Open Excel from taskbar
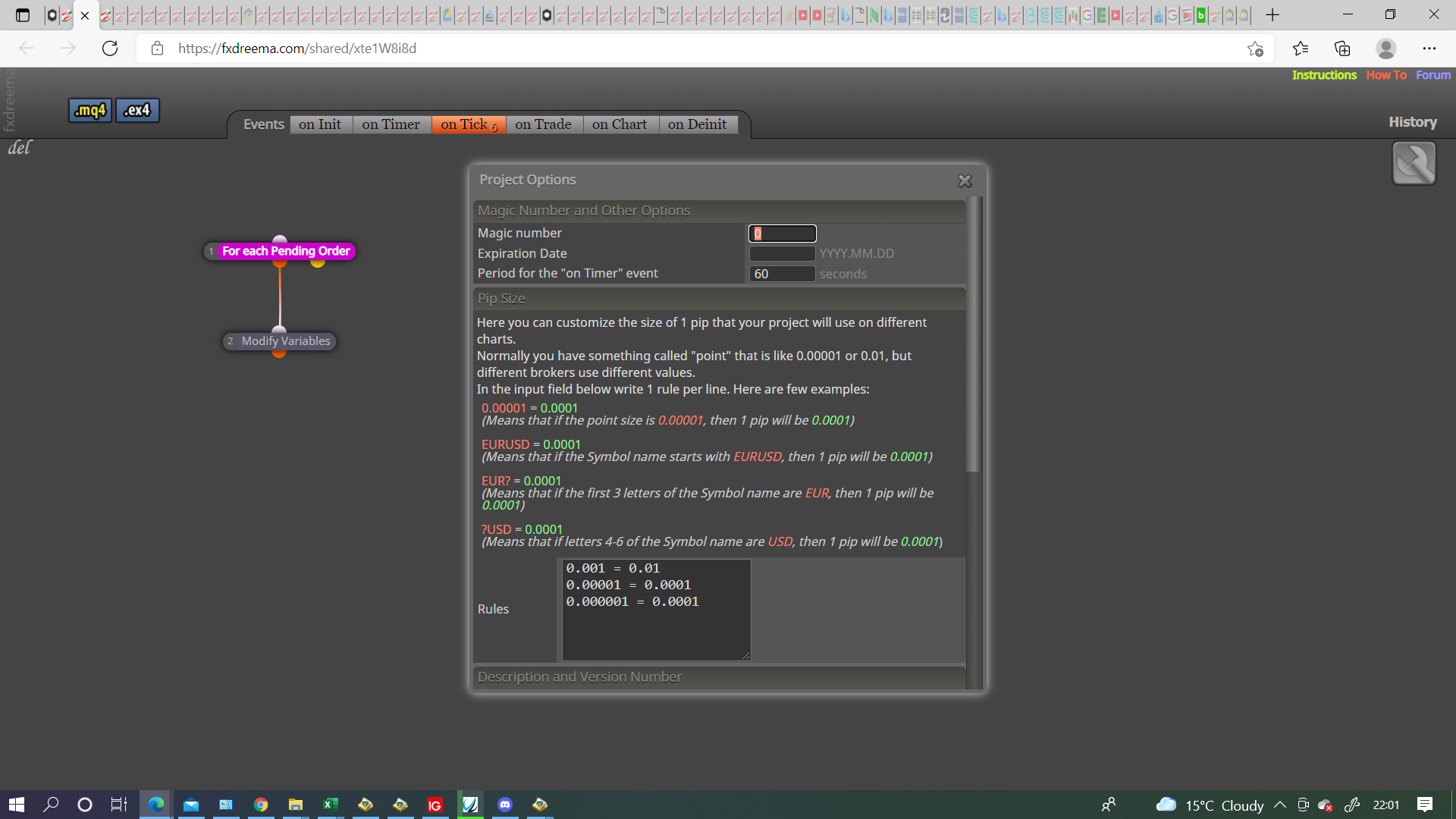The image size is (1456, 819). point(331,805)
